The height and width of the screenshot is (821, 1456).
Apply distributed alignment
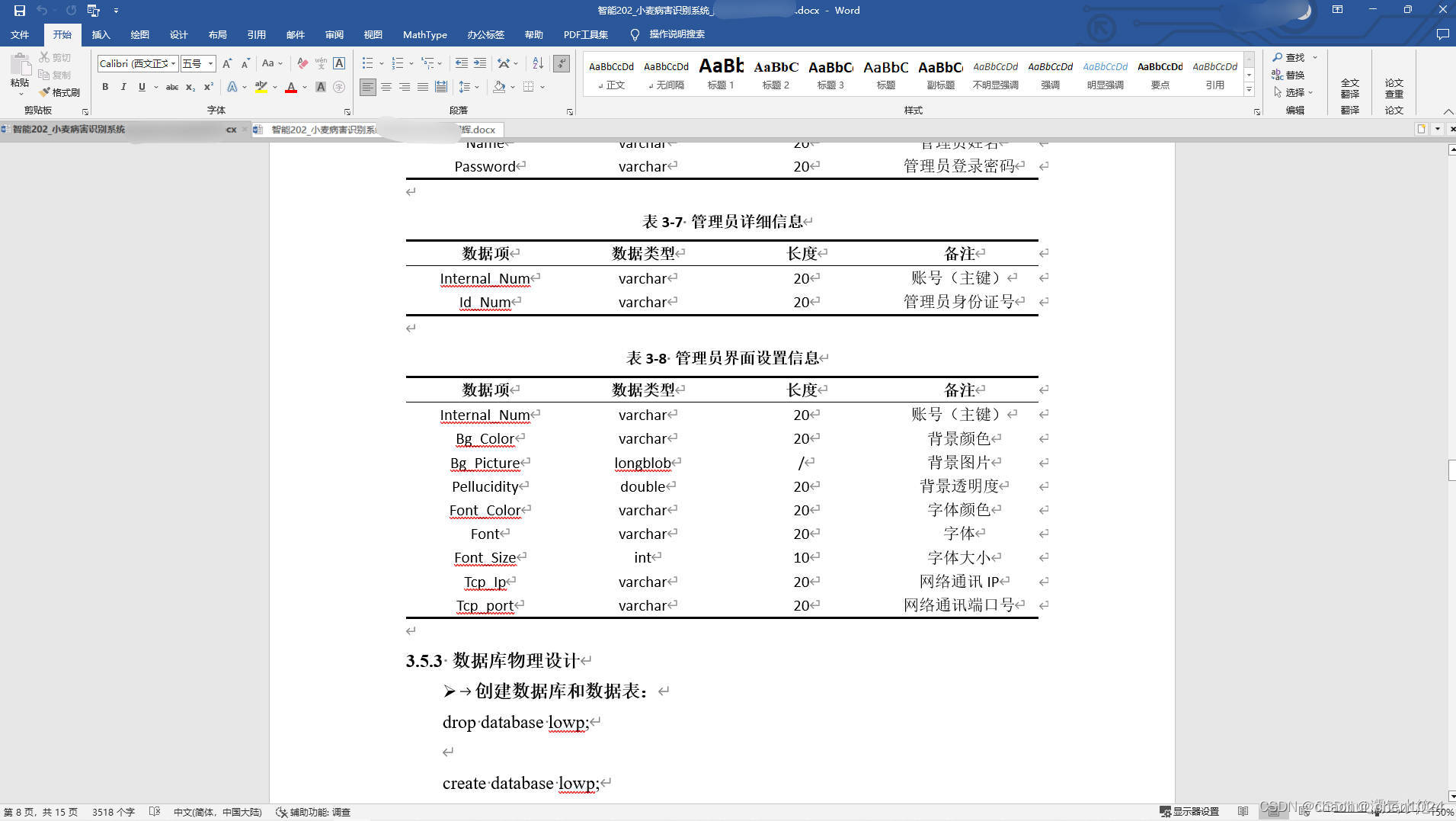point(441,87)
